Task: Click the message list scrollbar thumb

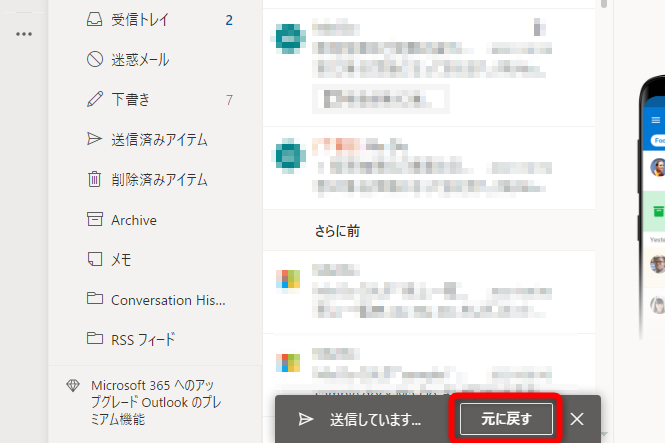Action: (604, 4)
